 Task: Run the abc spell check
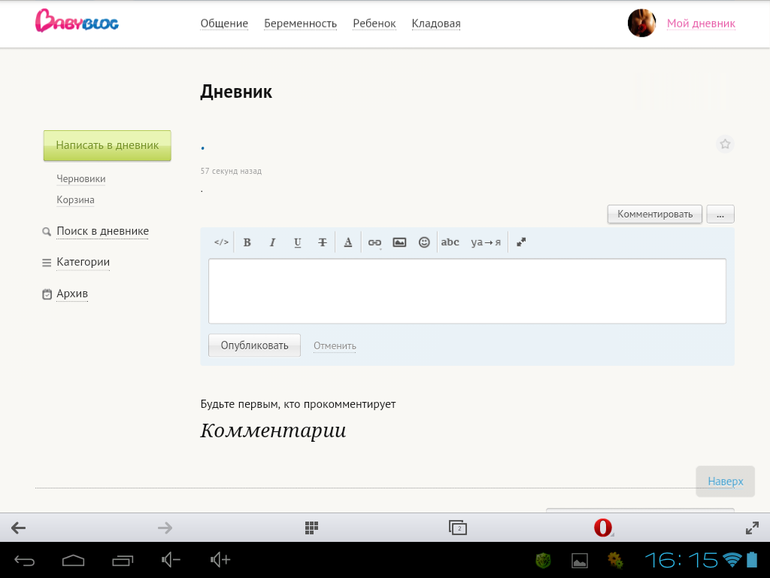point(450,242)
